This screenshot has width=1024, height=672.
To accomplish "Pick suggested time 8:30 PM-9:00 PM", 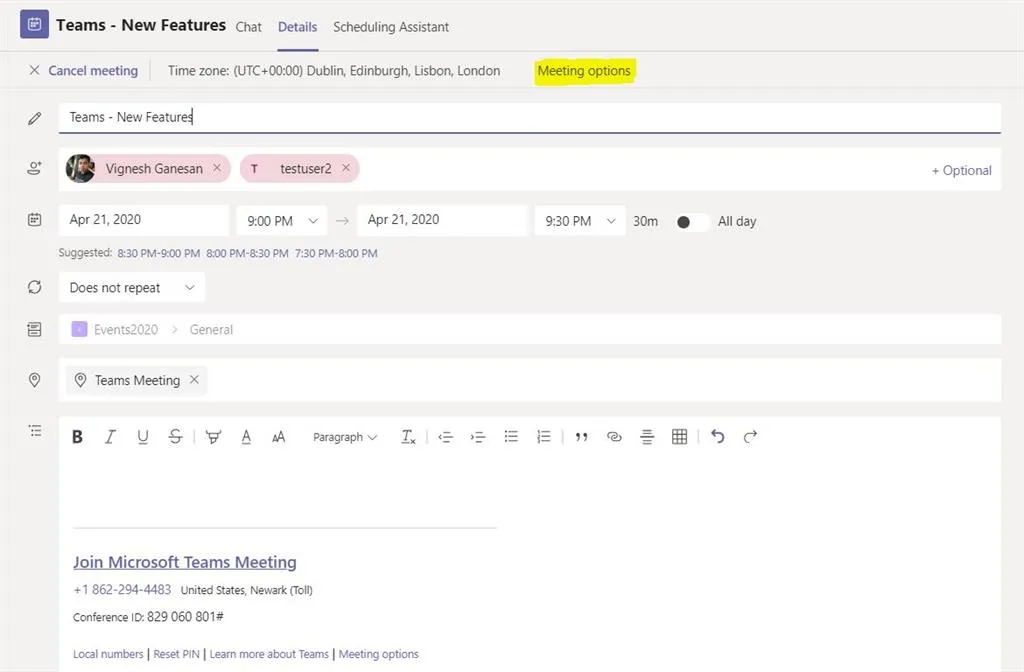I will (159, 253).
